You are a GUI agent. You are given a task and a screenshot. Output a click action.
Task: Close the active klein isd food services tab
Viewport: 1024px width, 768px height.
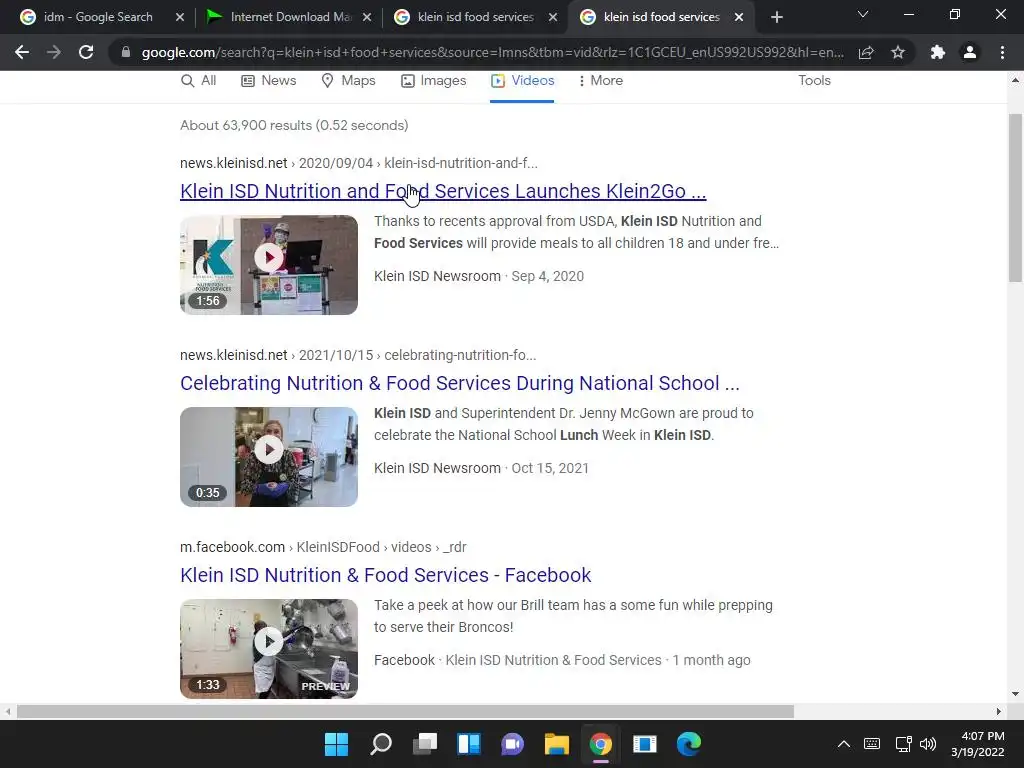click(739, 17)
